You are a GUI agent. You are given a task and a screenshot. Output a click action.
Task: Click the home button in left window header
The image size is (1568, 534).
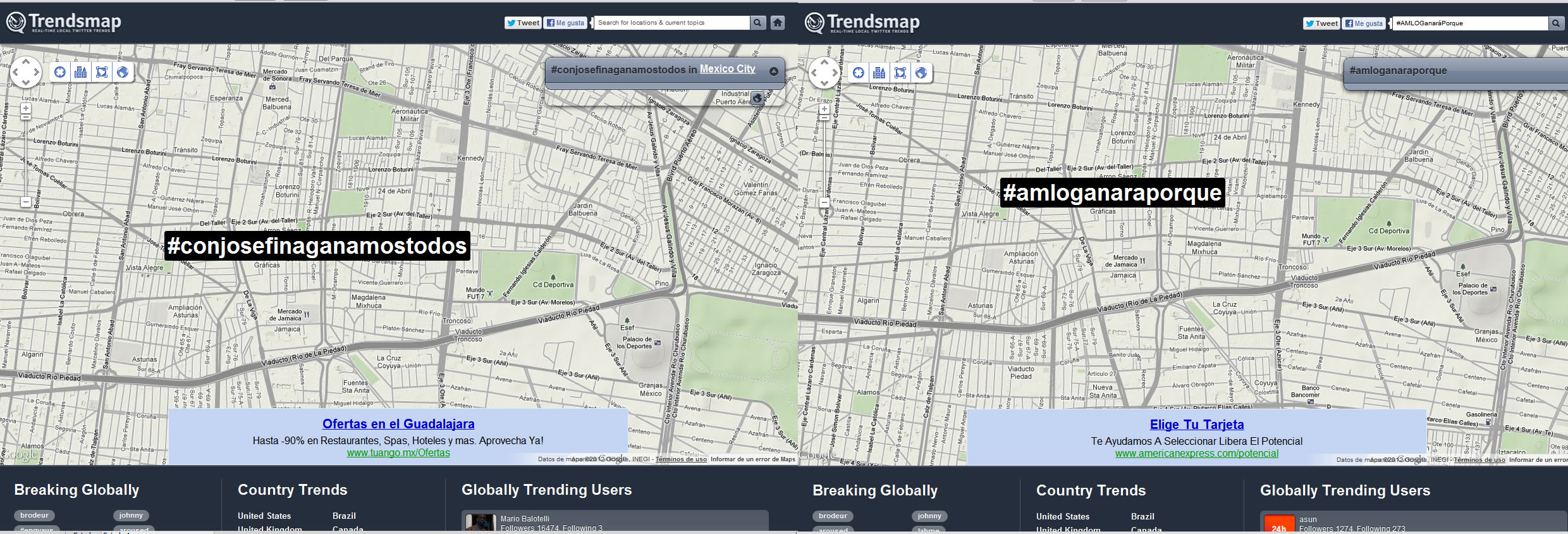coord(778,23)
